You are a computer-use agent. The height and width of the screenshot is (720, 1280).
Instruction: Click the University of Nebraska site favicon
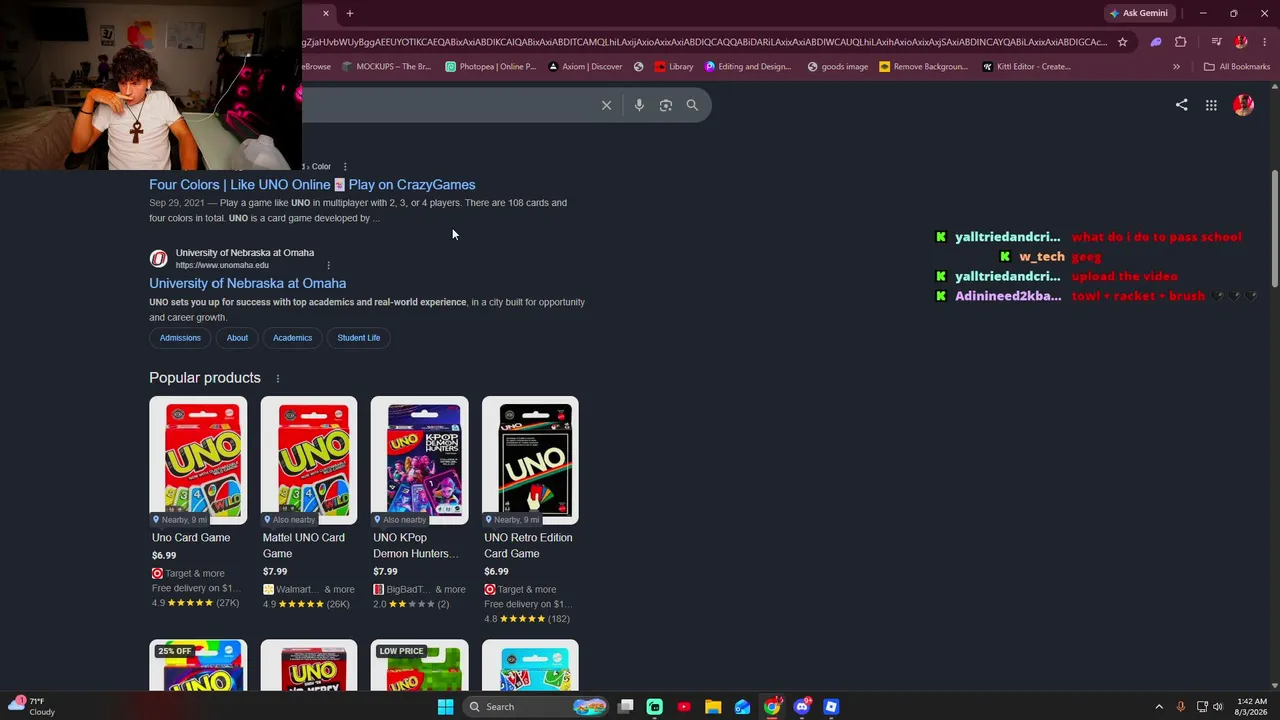(x=158, y=259)
